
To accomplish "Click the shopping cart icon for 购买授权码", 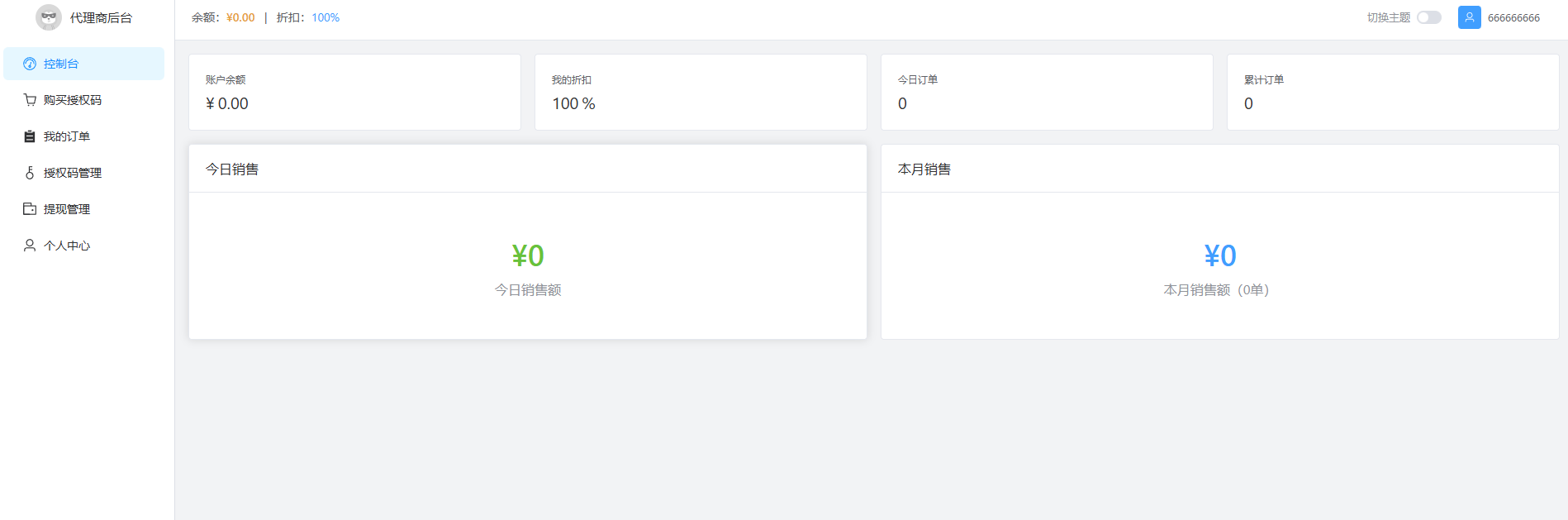I will click(x=28, y=99).
